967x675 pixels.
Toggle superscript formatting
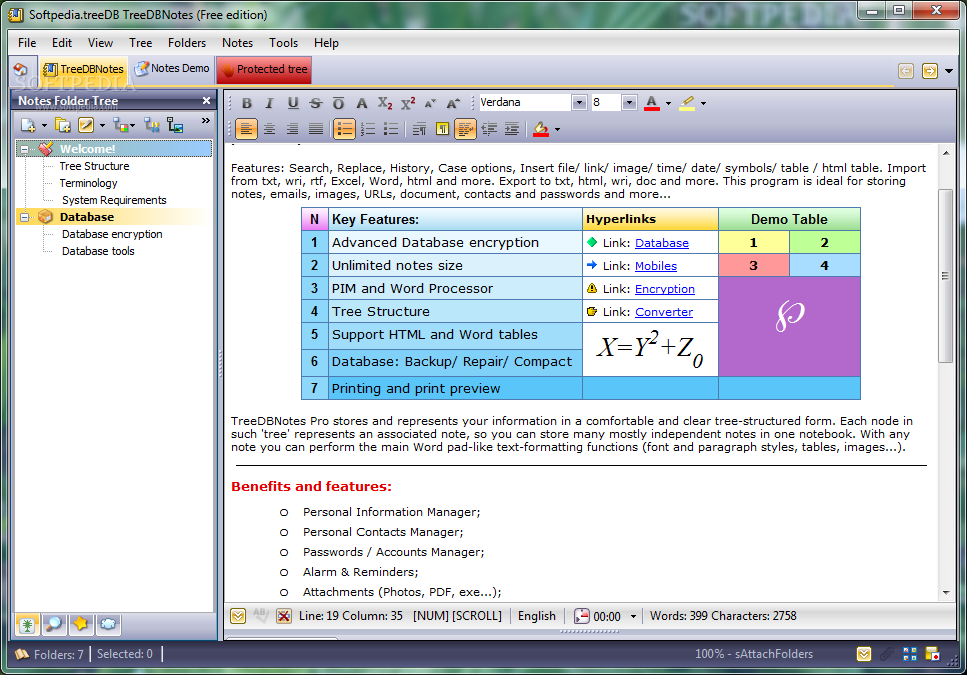[x=408, y=103]
